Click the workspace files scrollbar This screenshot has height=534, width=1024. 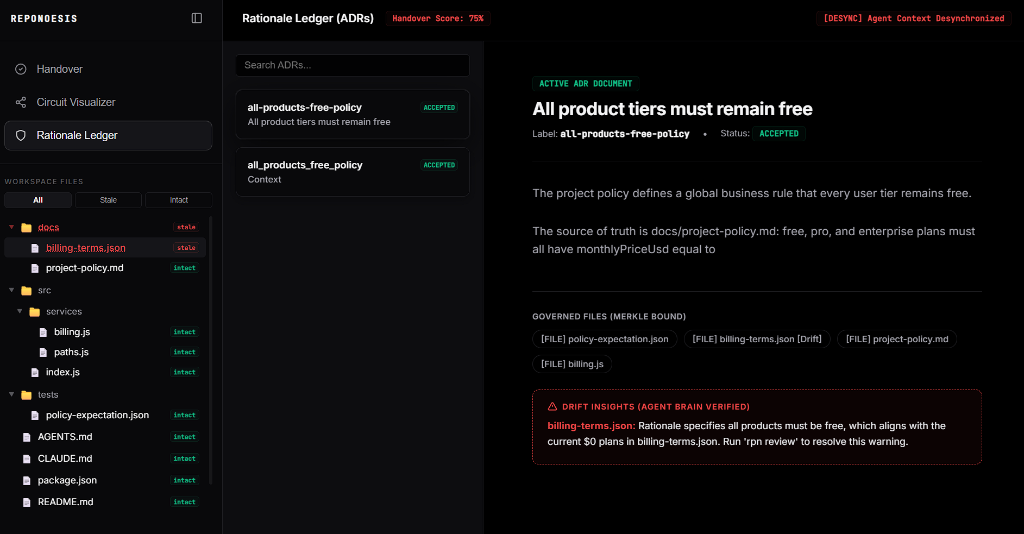[210, 351]
